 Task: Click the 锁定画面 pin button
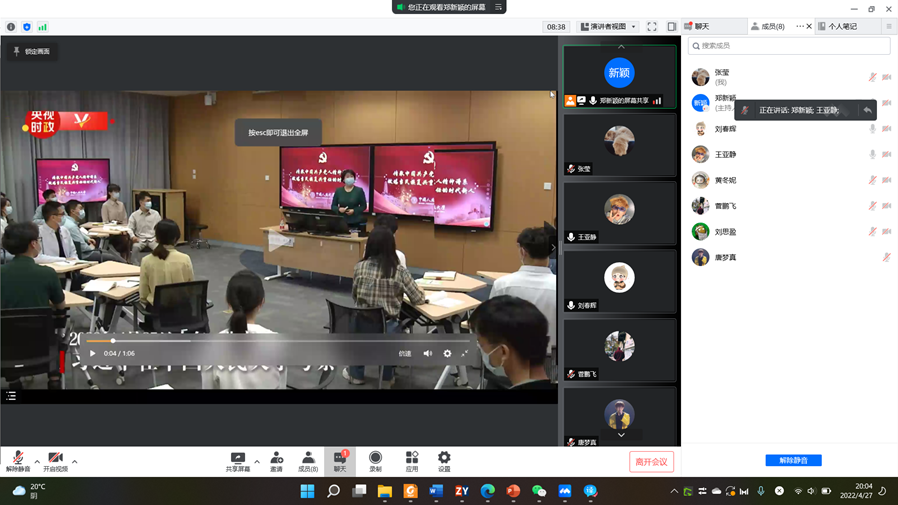32,52
